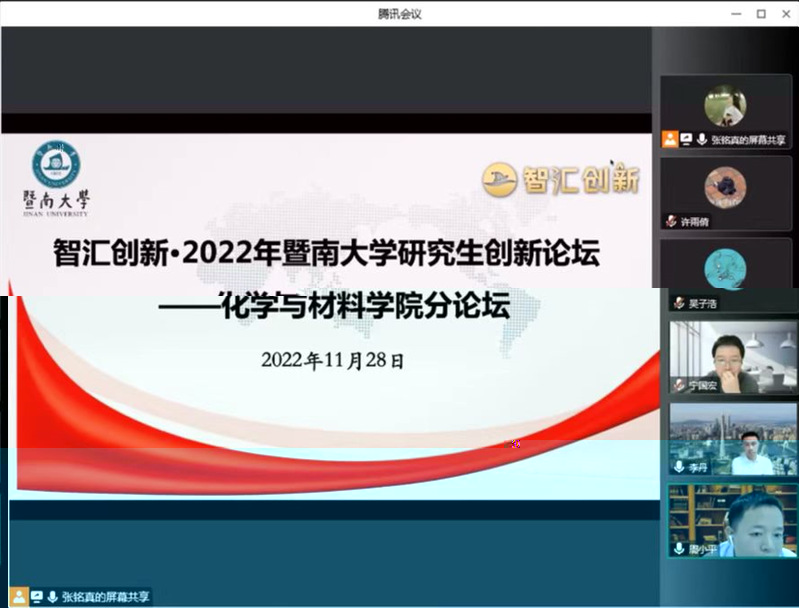
Task: Maximize the 腾讯会议 window
Action: 760,13
